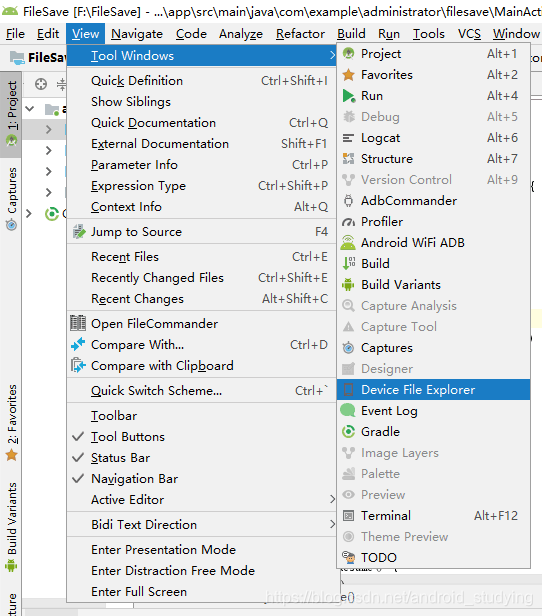Click the Logcat lines icon

tap(348, 138)
